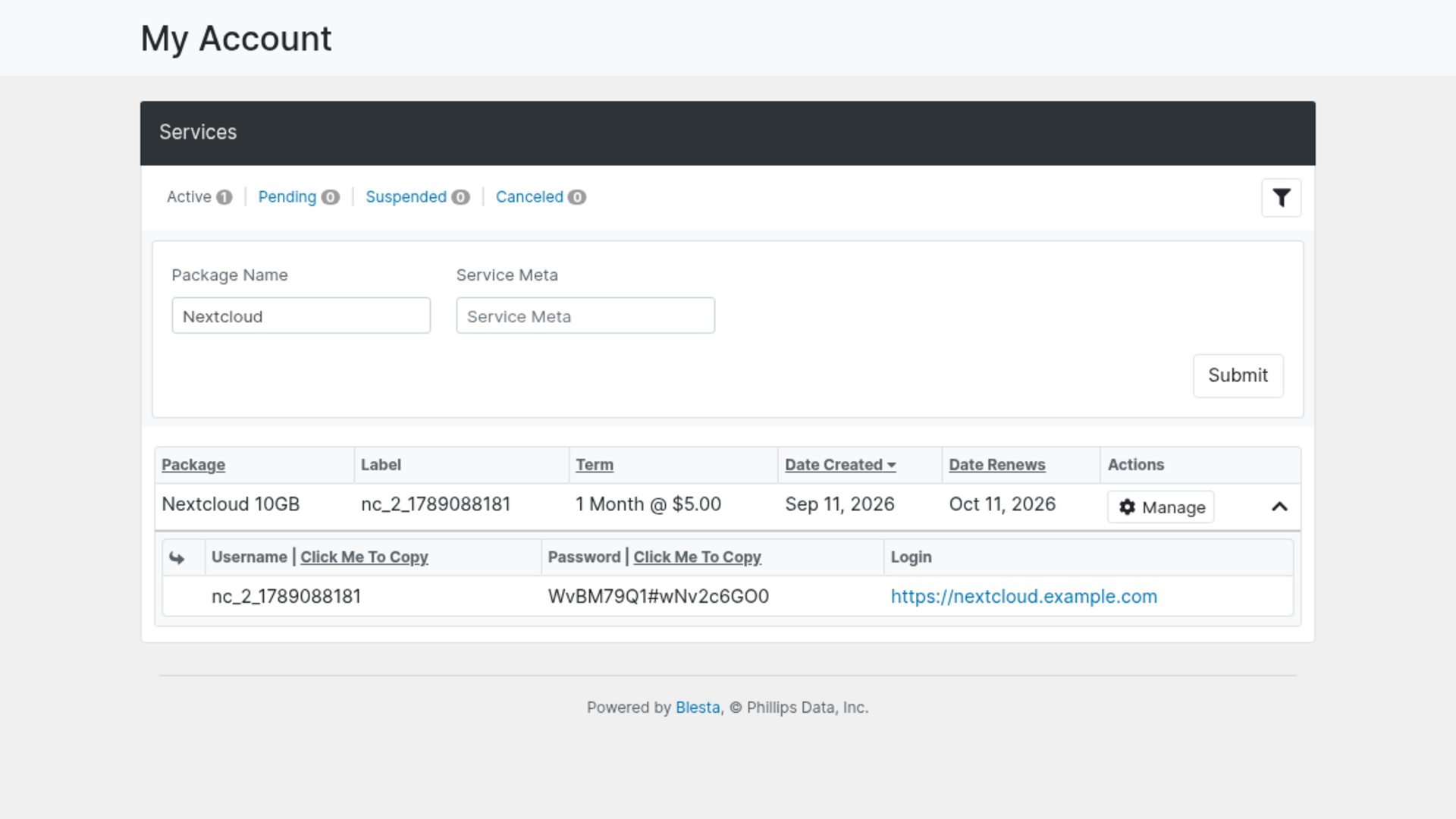The width and height of the screenshot is (1456, 819).
Task: Click the Active count badge
Action: tap(224, 197)
